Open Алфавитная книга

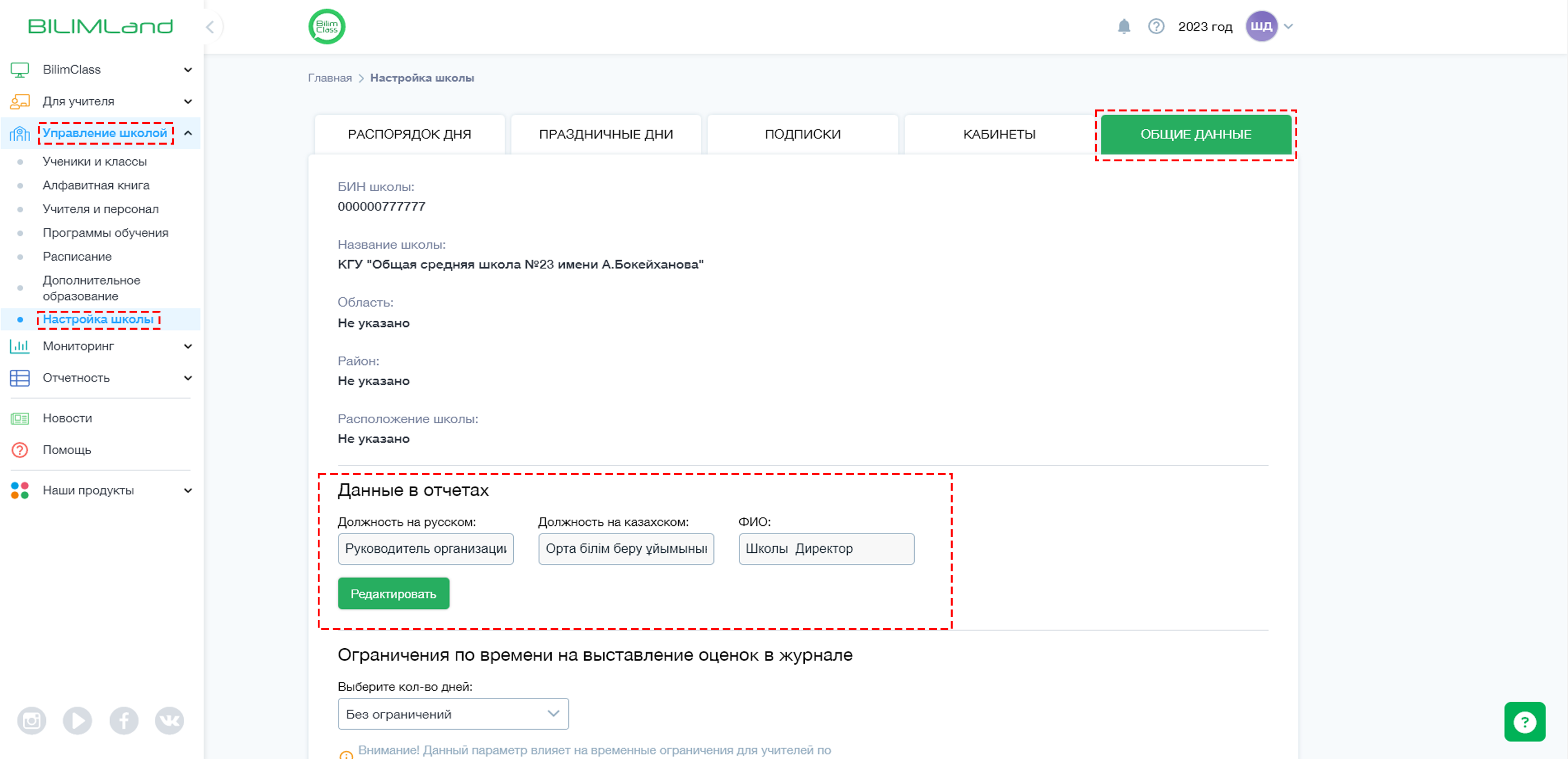pos(96,185)
